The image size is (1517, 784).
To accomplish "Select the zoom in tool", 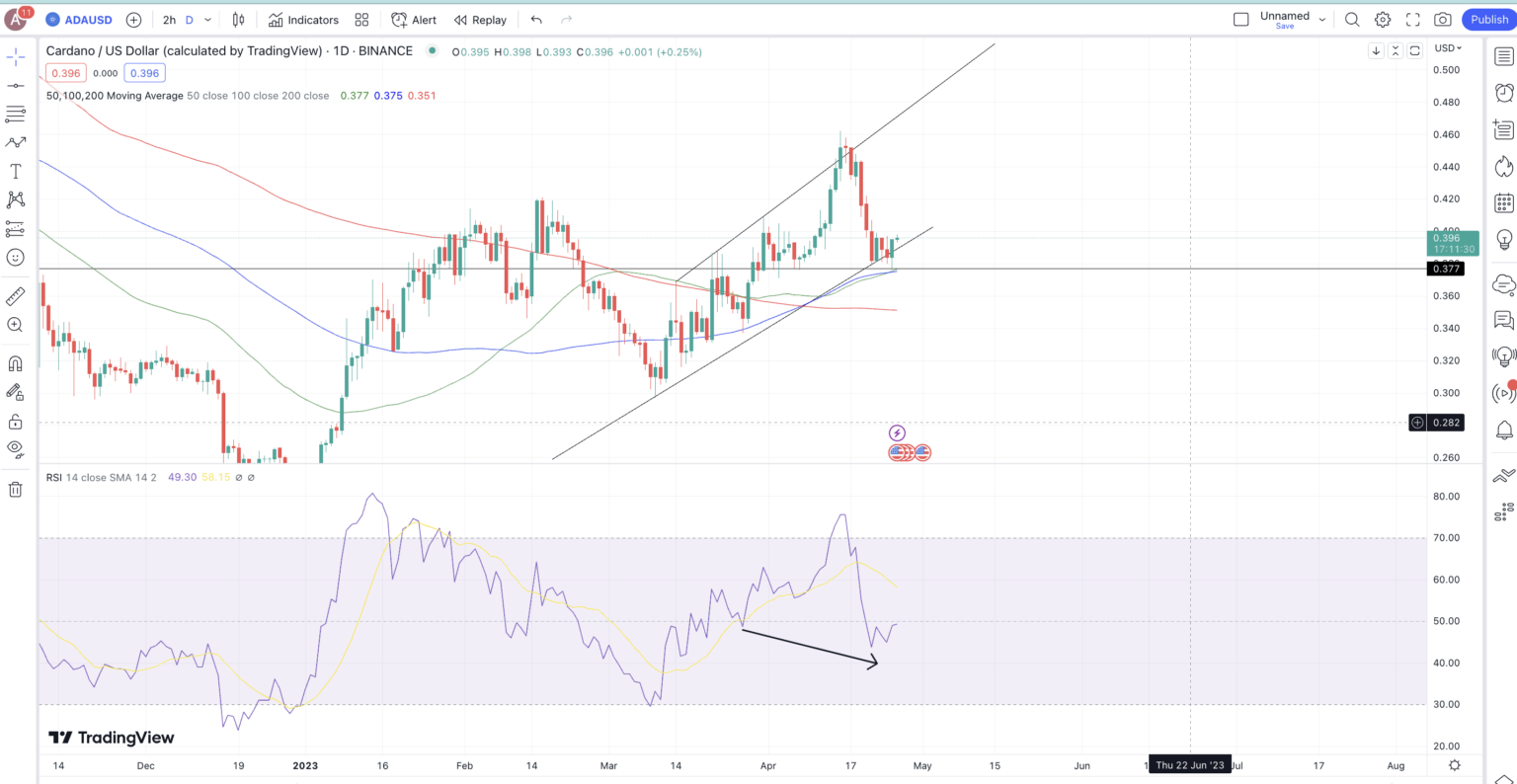I will coord(16,325).
